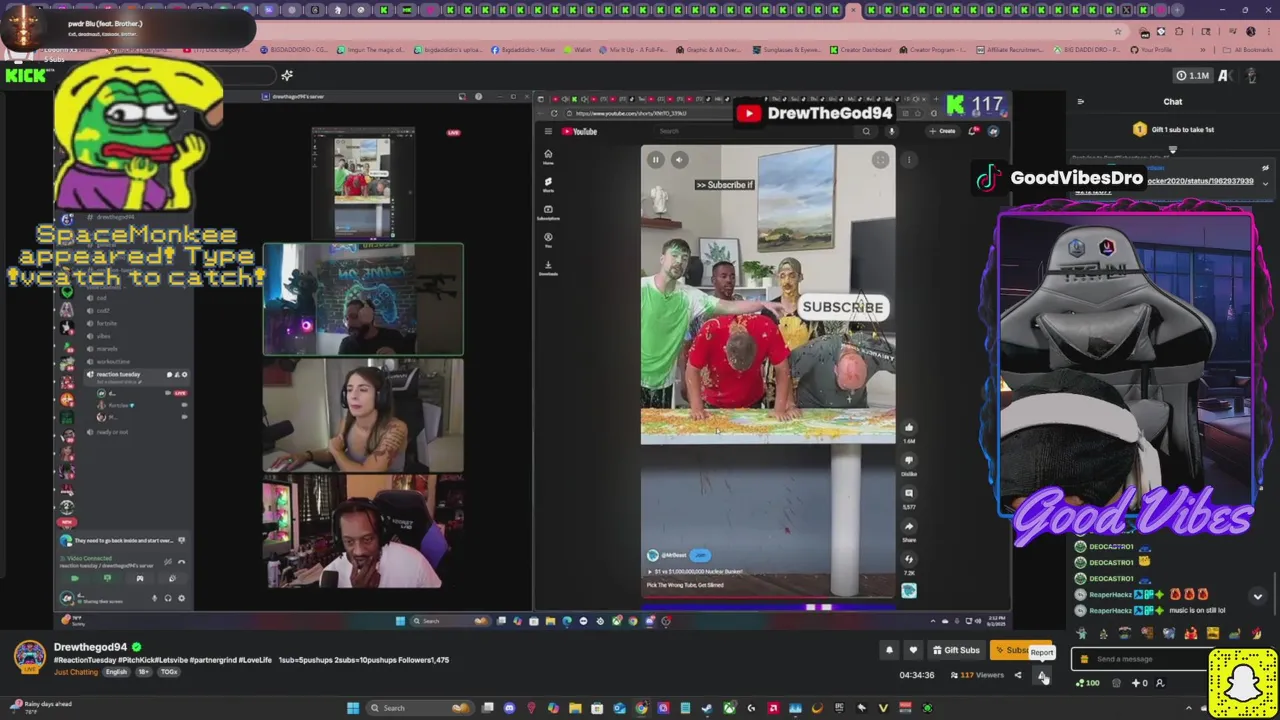Viewport: 1280px width, 720px height.
Task: Click the dislike button on the YouTube Short
Action: (909, 460)
